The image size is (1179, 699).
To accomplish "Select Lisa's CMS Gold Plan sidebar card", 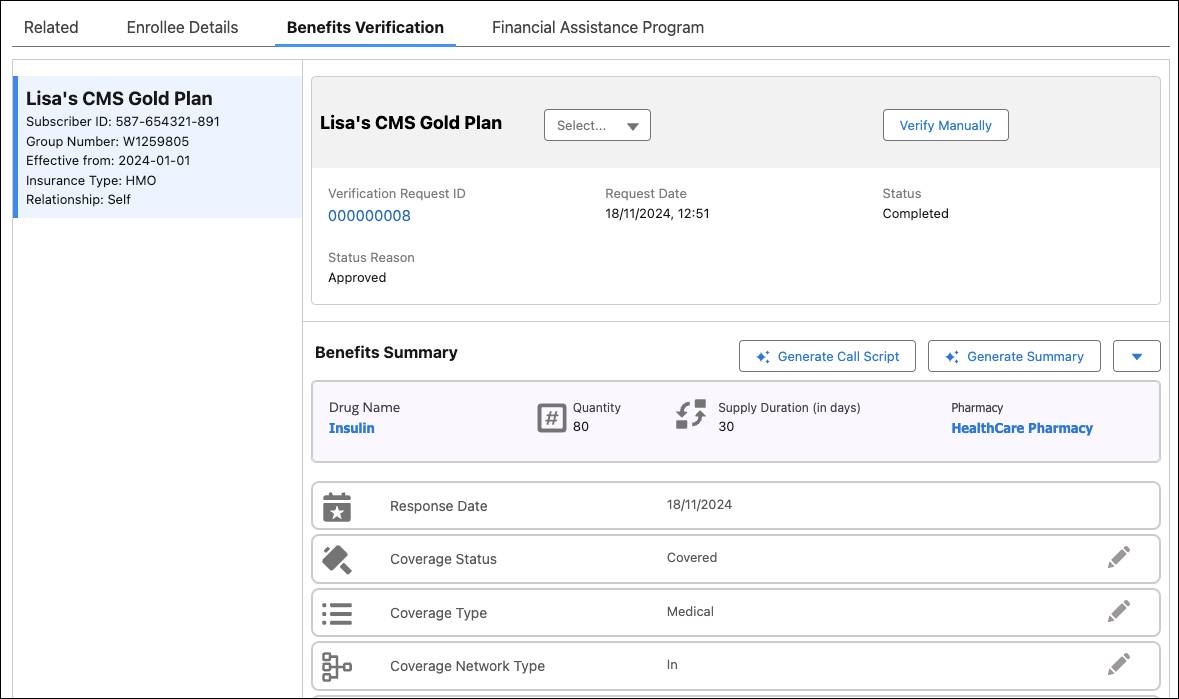I will pos(158,147).
